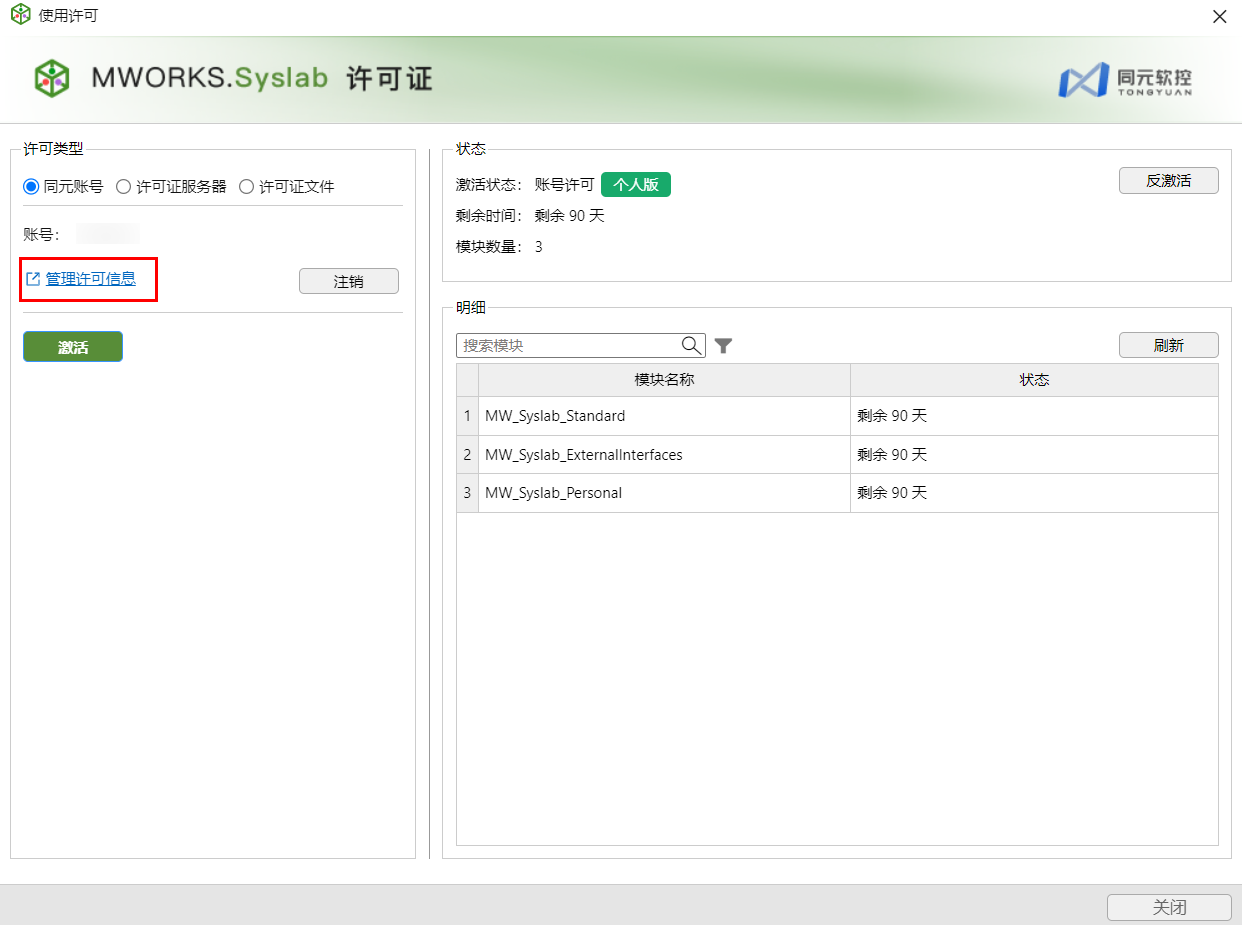Switch to 许可证文件 license option

click(x=247, y=186)
